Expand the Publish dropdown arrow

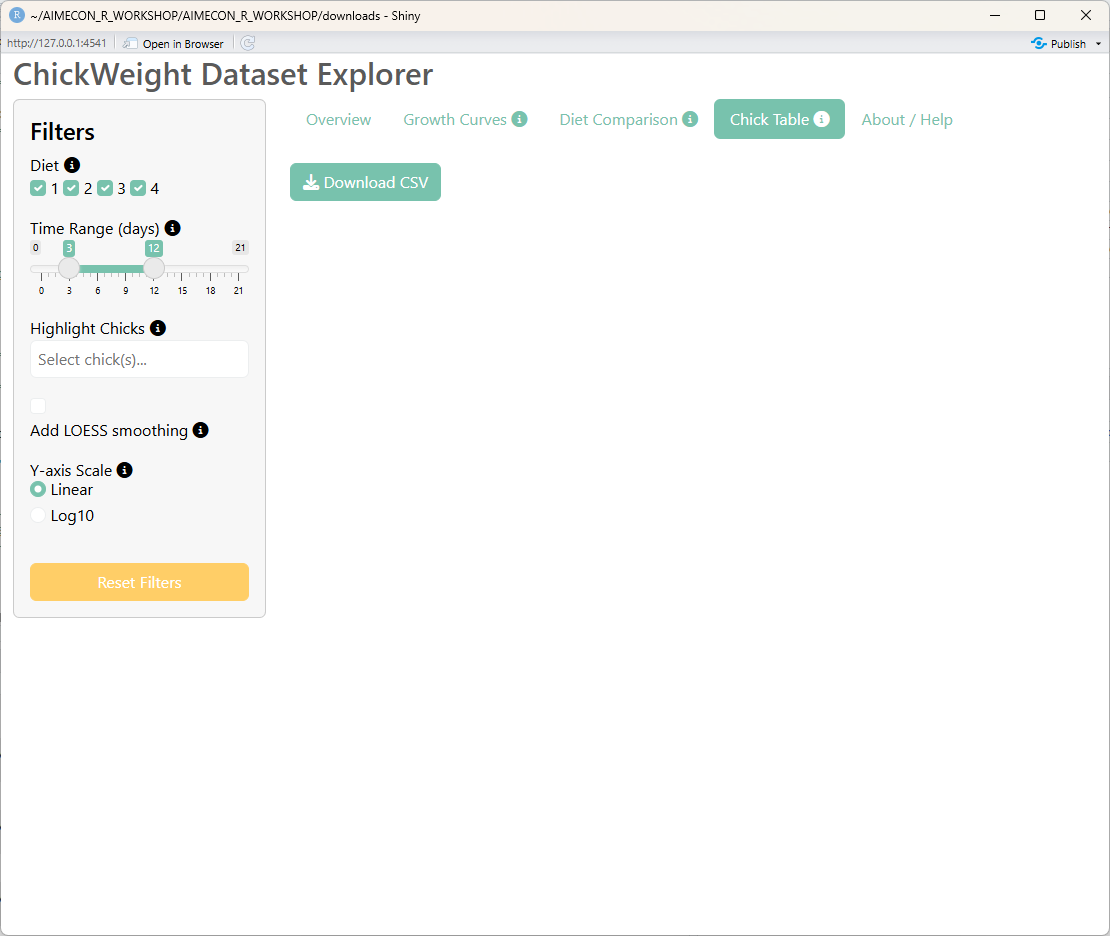(1098, 44)
